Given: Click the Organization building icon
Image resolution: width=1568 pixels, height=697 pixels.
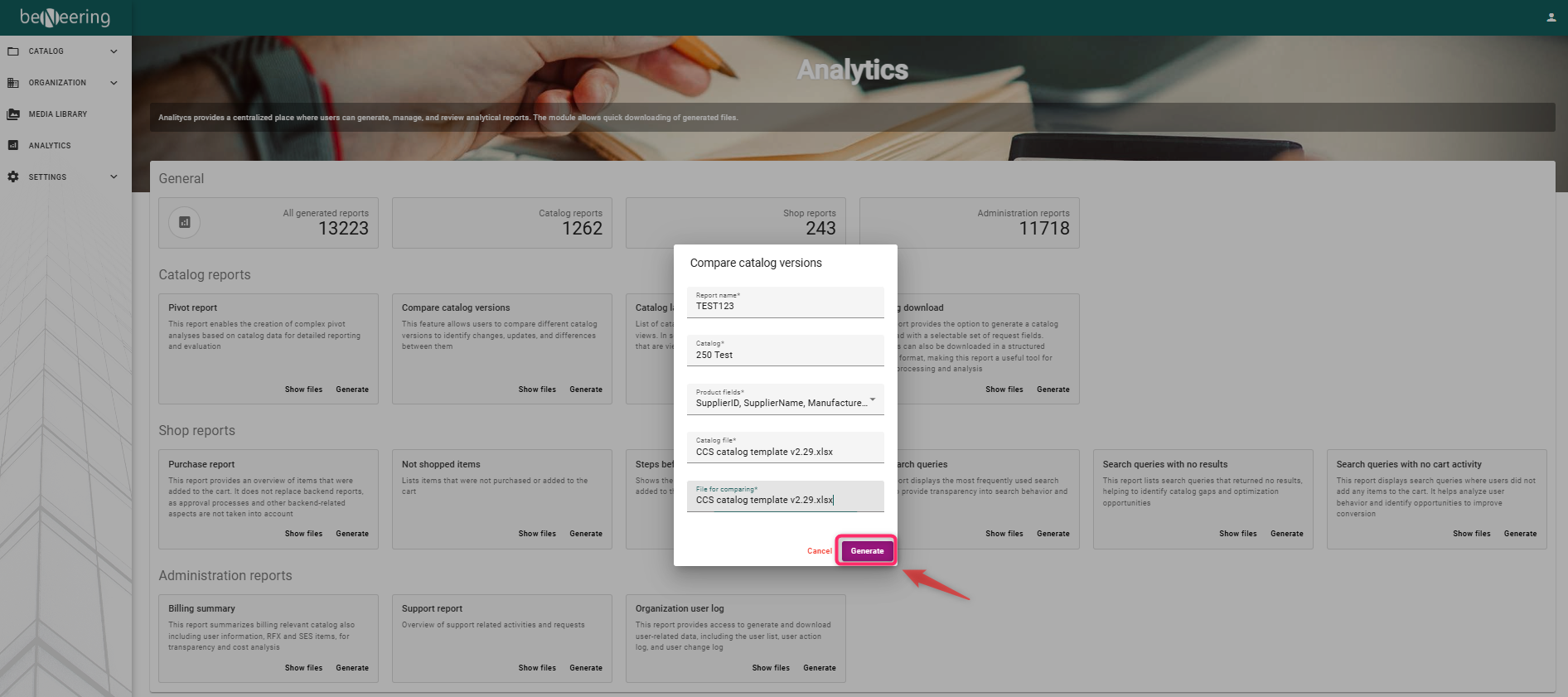Looking at the screenshot, I should [13, 83].
